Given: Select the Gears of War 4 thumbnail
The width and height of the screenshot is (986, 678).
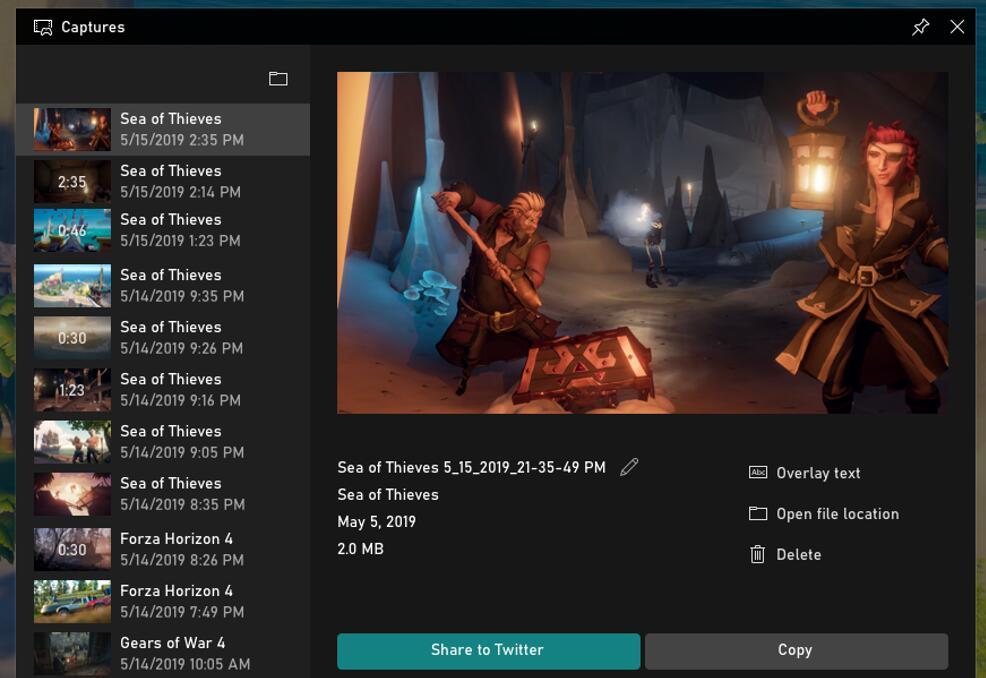Looking at the screenshot, I should click(x=72, y=653).
